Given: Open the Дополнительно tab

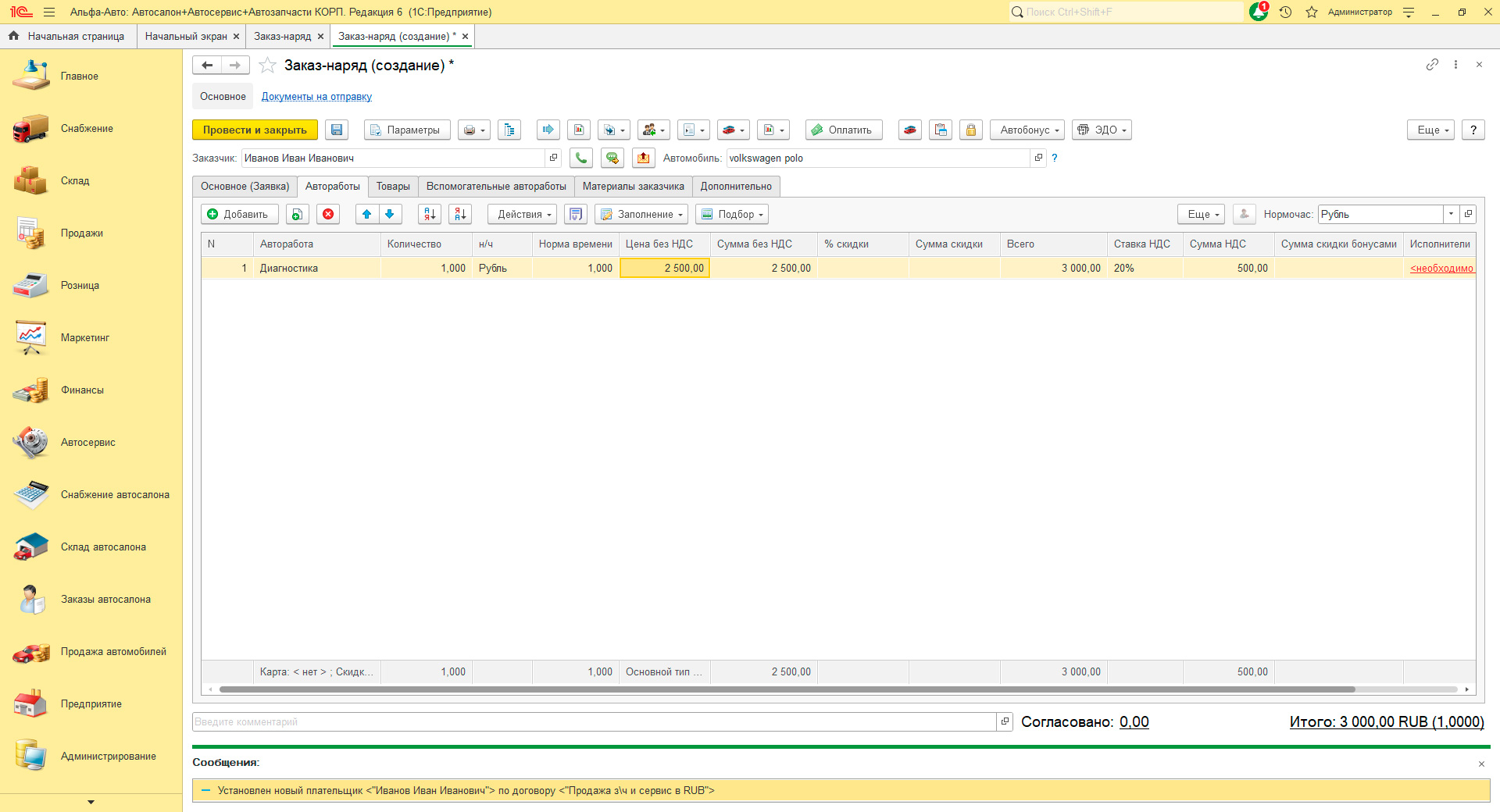Looking at the screenshot, I should point(736,187).
